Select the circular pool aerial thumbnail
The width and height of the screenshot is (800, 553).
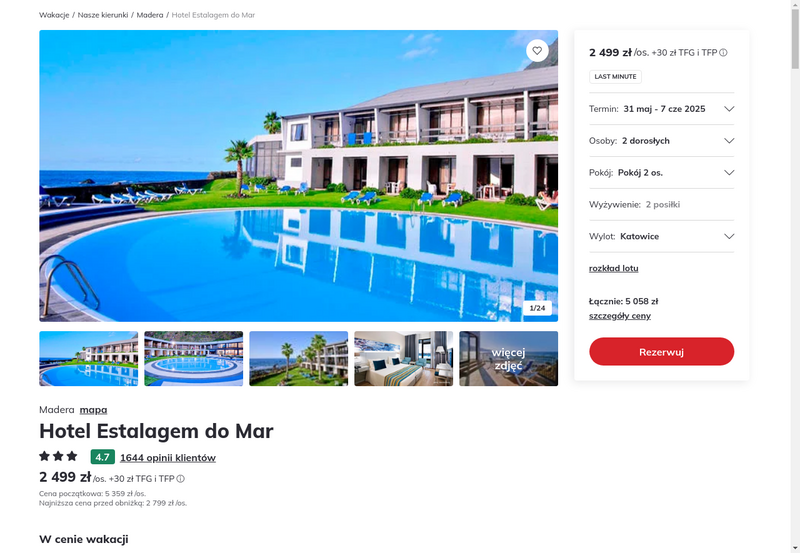[193, 359]
